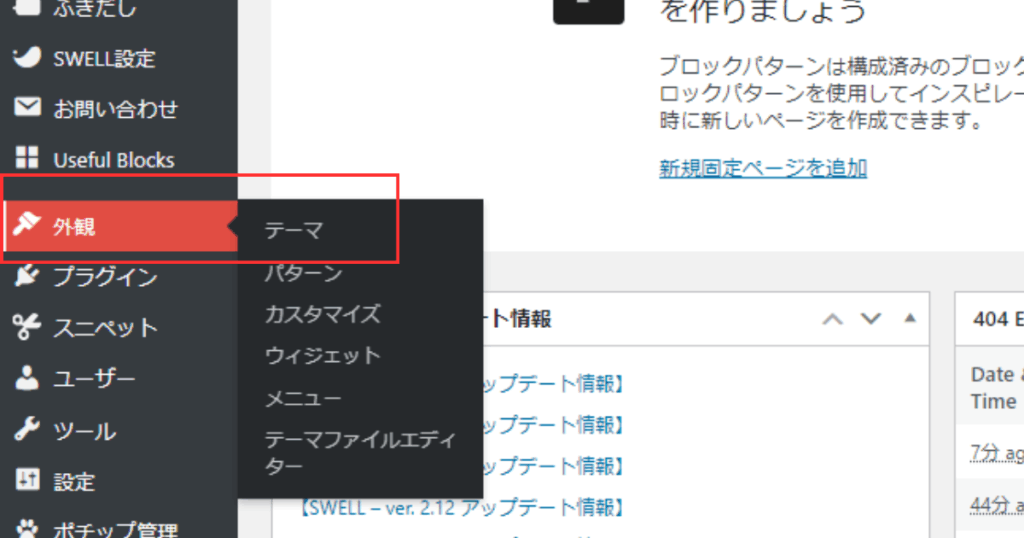
Task: Click the ポチップ管理 paw icon
Action: click(27, 528)
